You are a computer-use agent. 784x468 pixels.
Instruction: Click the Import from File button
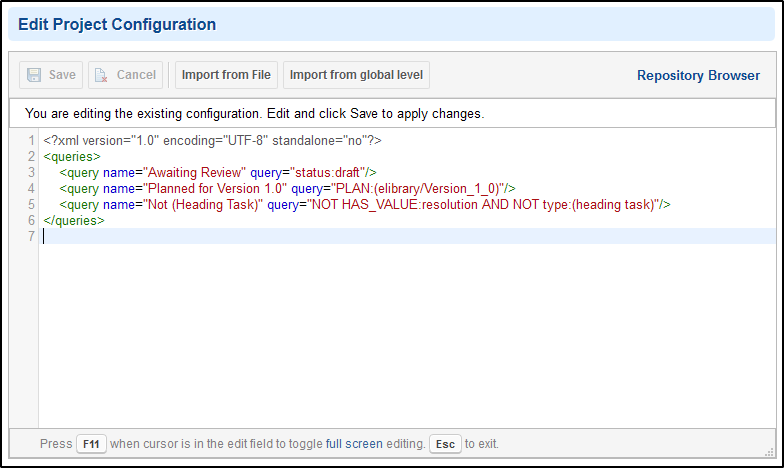(226, 75)
